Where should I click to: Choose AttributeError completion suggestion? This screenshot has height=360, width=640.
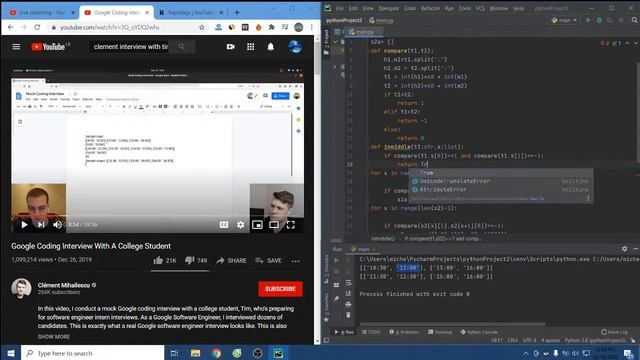(501, 189)
